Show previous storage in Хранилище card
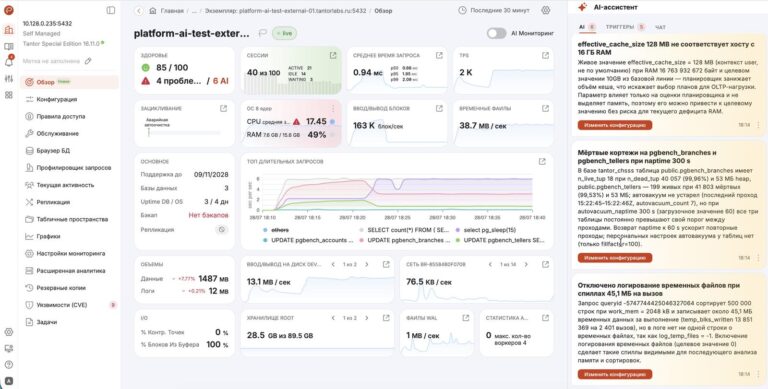The height and width of the screenshot is (389, 768). [x=333, y=318]
